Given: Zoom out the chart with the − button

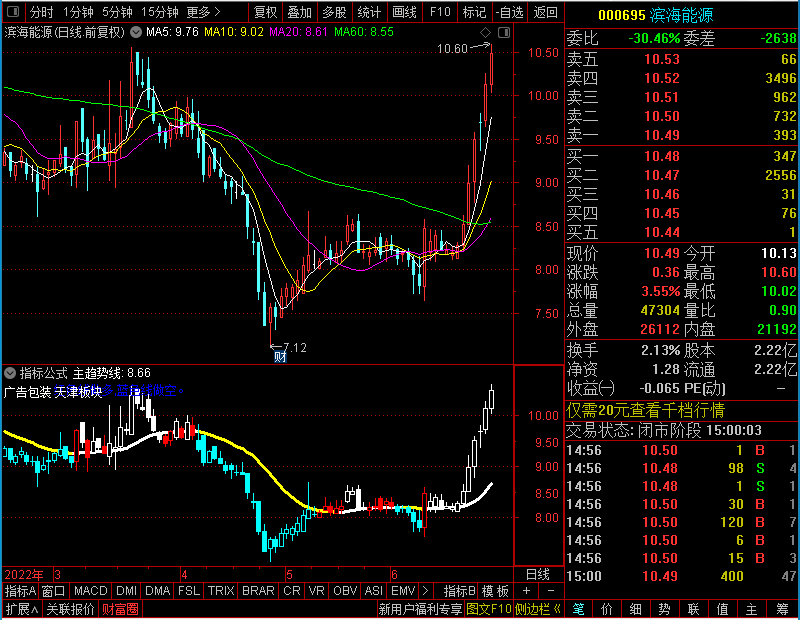Looking at the screenshot, I should 551,591.
